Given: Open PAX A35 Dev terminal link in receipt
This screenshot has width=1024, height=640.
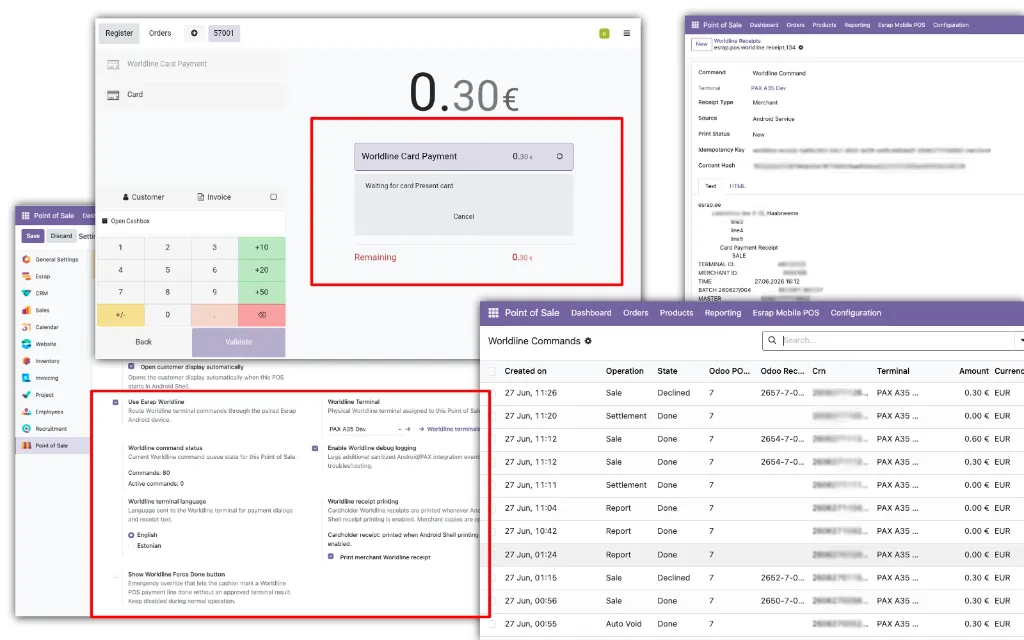Looking at the screenshot, I should coord(769,88).
